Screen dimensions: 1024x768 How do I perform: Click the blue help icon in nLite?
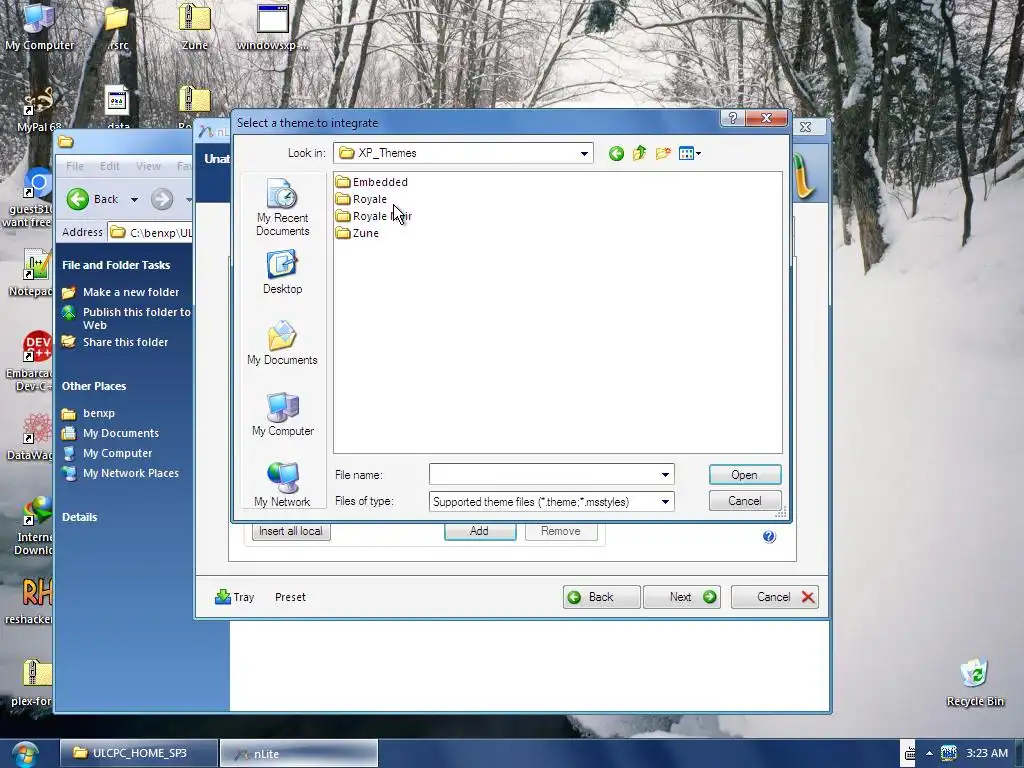pos(769,537)
